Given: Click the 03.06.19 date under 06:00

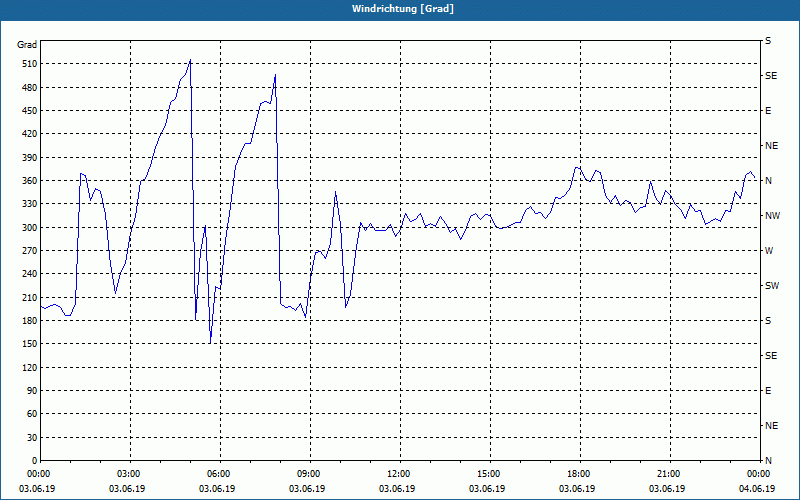Looking at the screenshot, I should (x=217, y=489).
